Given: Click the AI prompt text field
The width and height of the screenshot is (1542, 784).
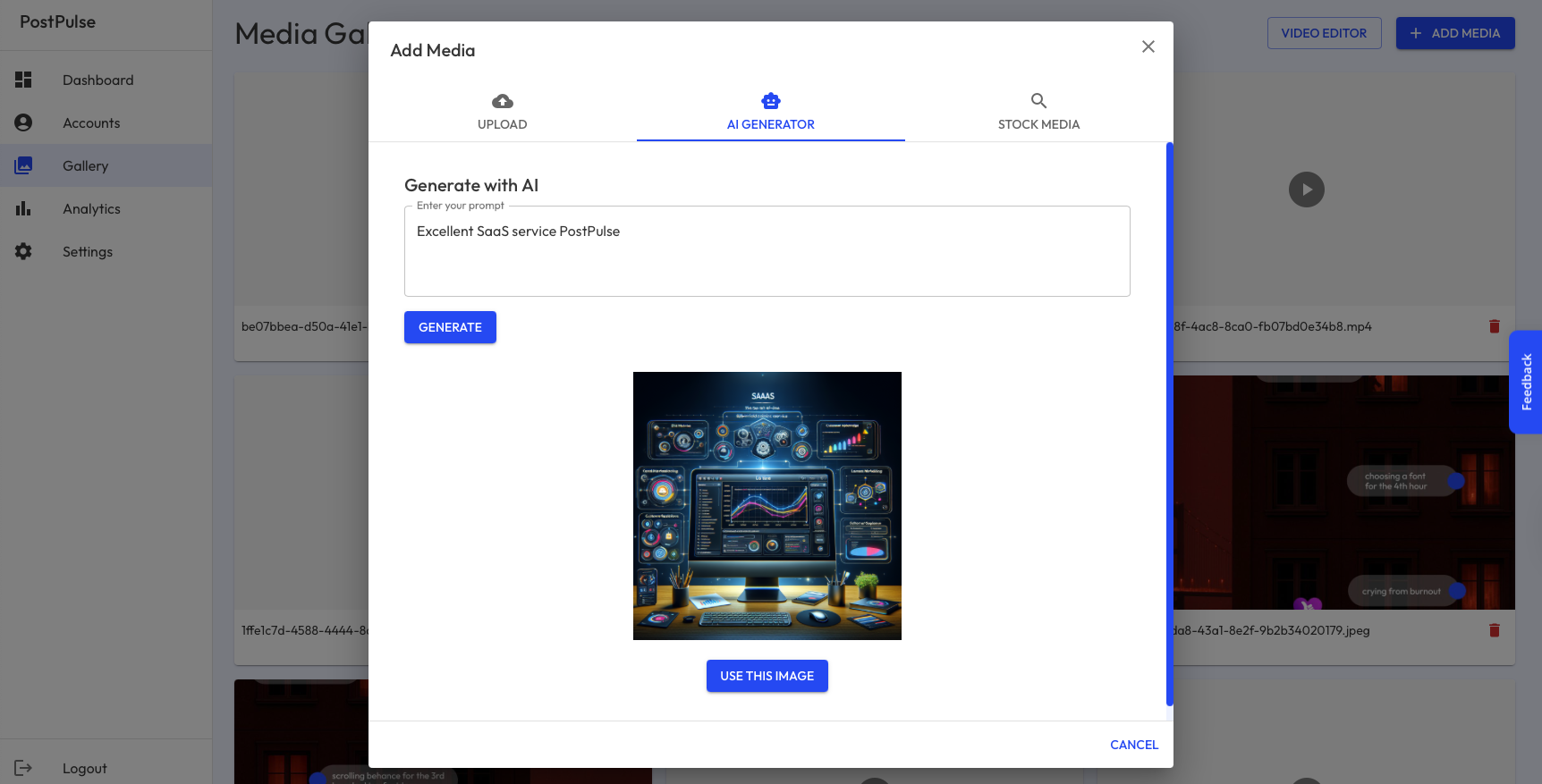Looking at the screenshot, I should pos(767,251).
